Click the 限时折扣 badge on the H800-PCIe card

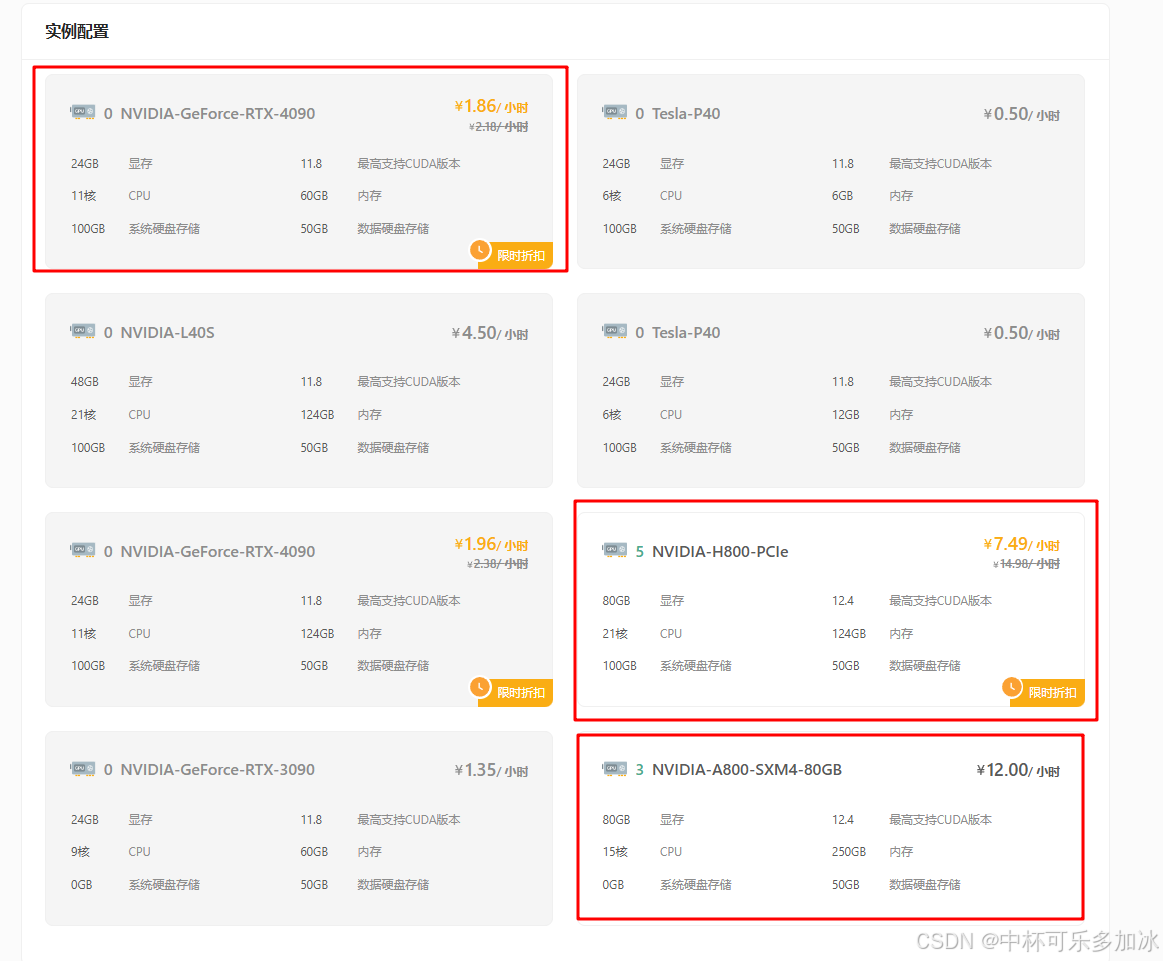(x=1044, y=691)
